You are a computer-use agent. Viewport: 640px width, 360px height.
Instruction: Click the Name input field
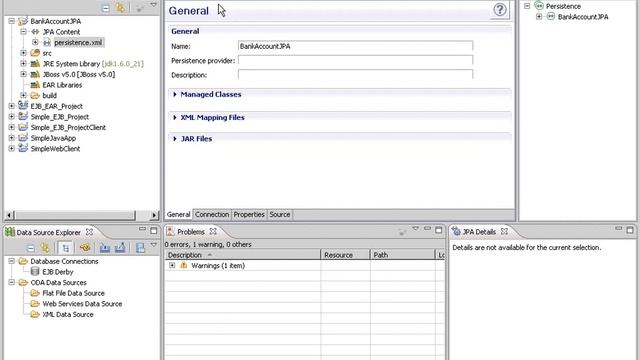(356, 46)
